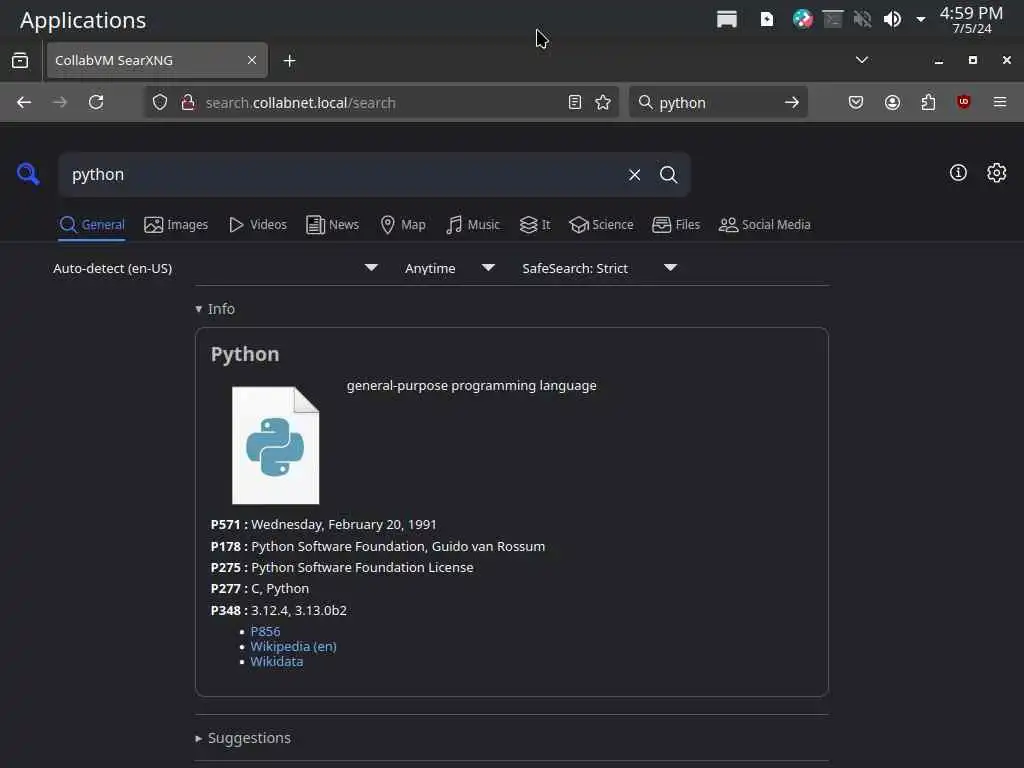The height and width of the screenshot is (768, 1024).
Task: Switch to the General search tab
Action: [x=91, y=225]
